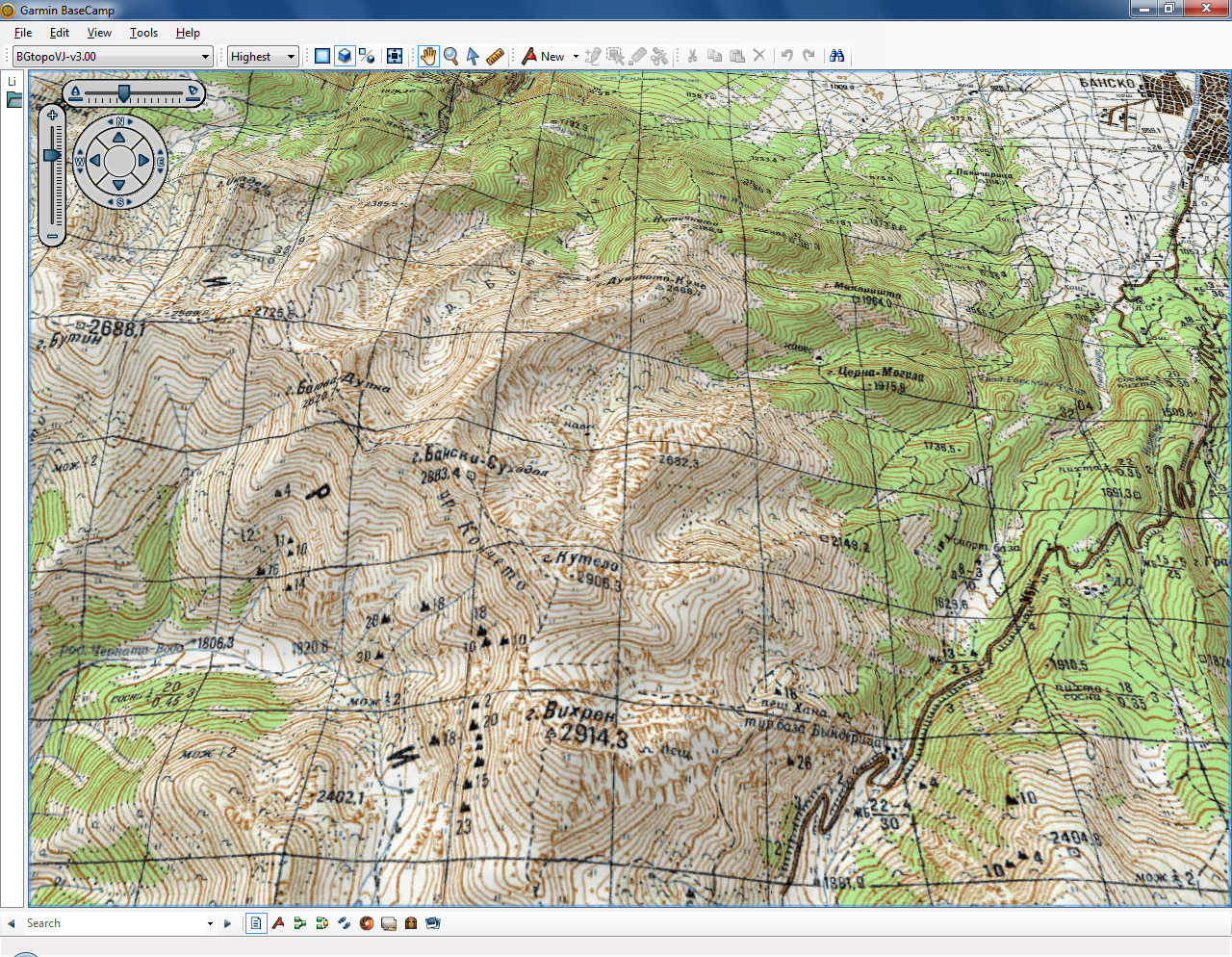Toggle the centered full-view display mode
The height and width of the screenshot is (957, 1232).
click(395, 56)
